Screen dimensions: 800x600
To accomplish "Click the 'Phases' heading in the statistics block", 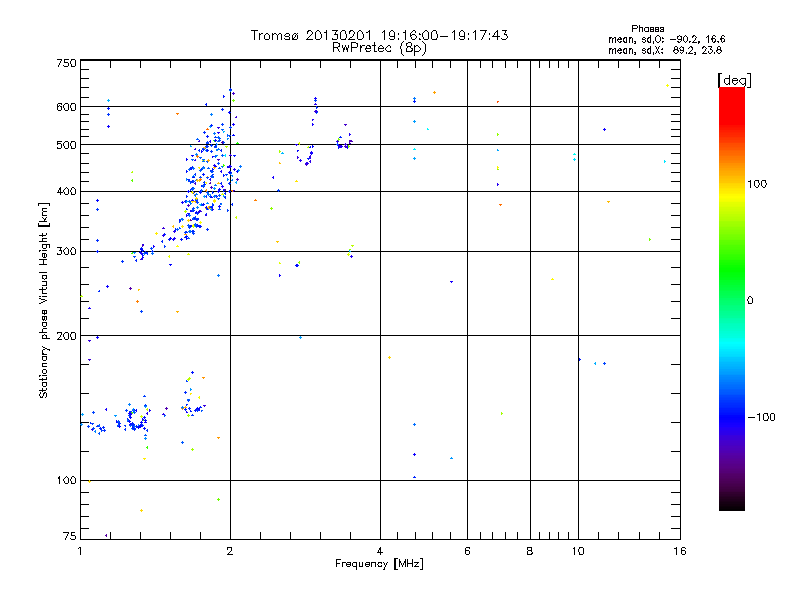I will (647, 29).
